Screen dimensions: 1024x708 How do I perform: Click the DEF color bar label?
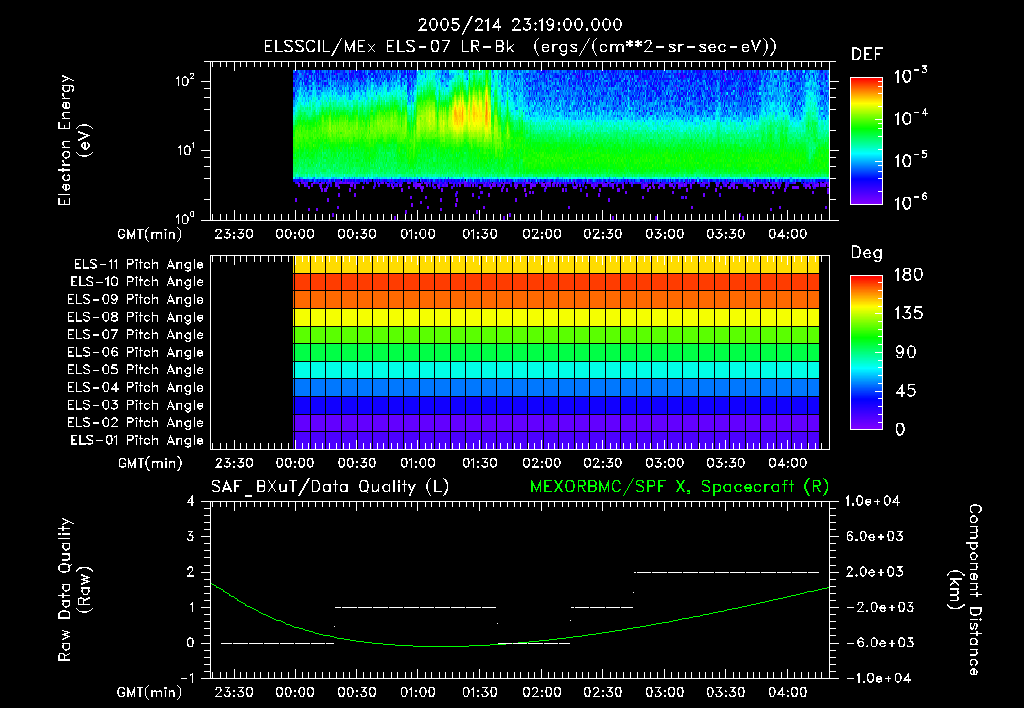tap(867, 55)
